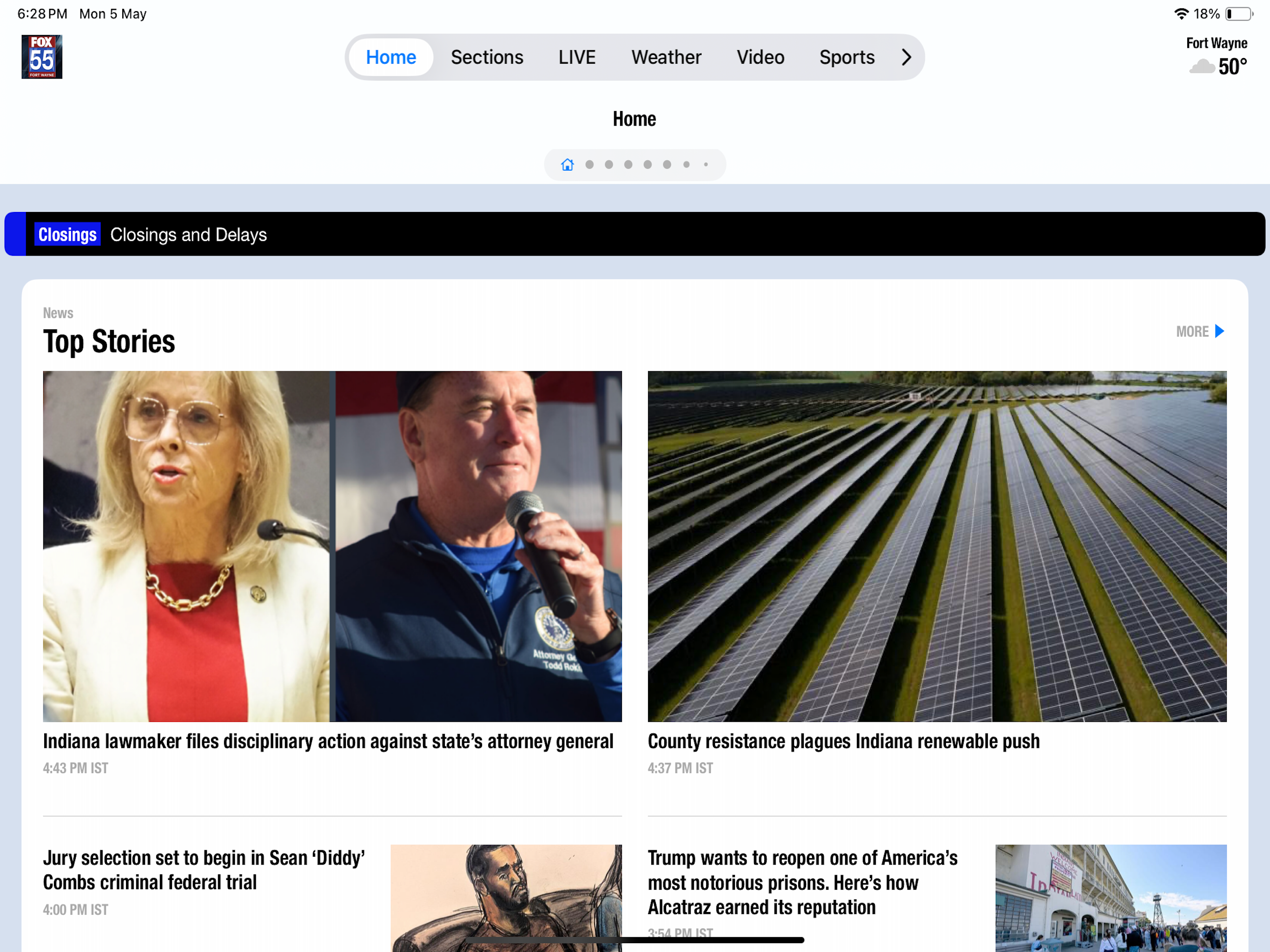Read Jury selection Diddy trial story
This screenshot has width=1270, height=952.
[x=204, y=869]
